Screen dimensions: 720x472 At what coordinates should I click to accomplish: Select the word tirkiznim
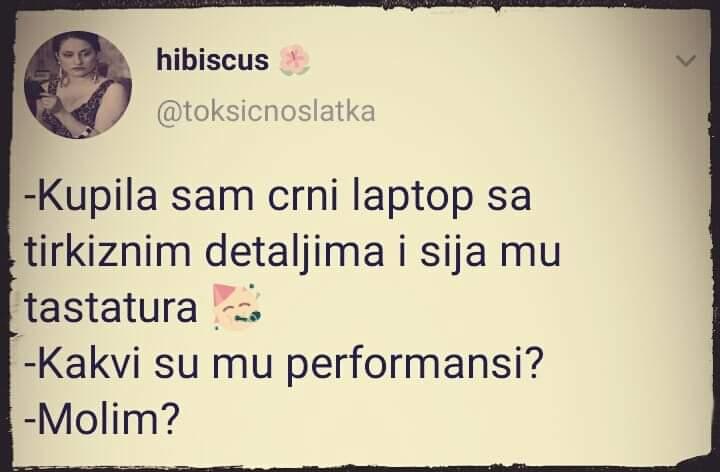107,252
